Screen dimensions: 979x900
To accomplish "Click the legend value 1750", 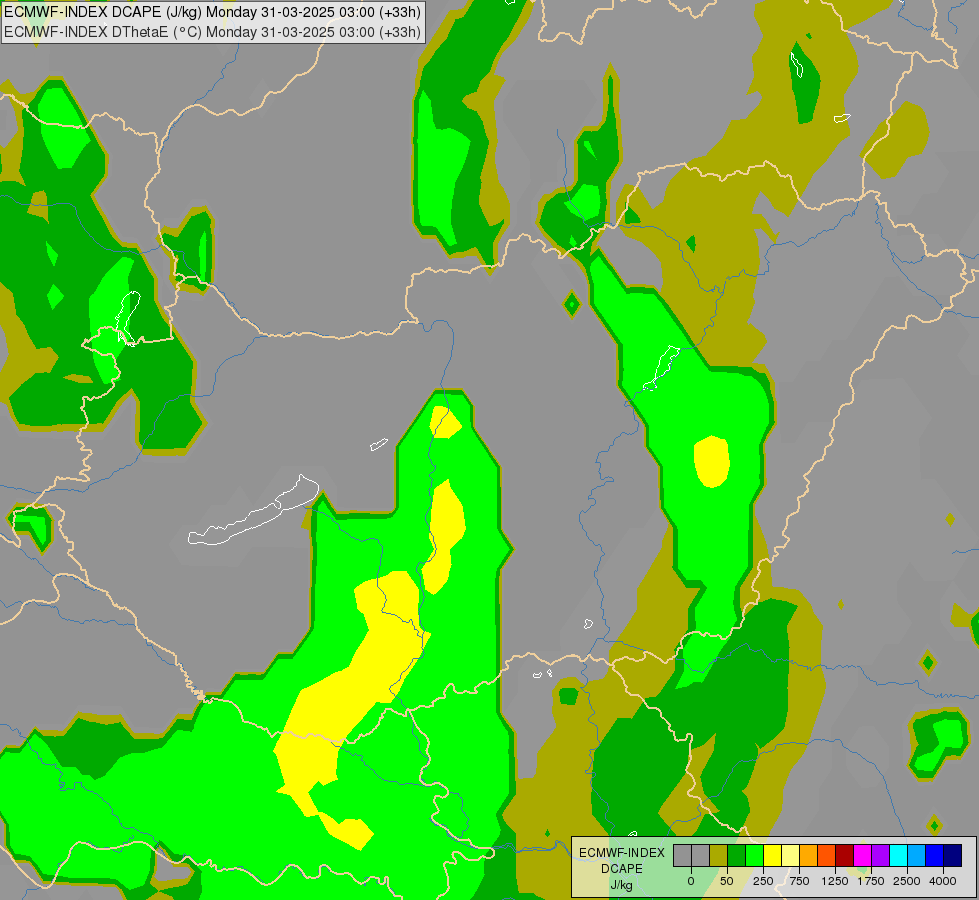I will pos(871,881).
